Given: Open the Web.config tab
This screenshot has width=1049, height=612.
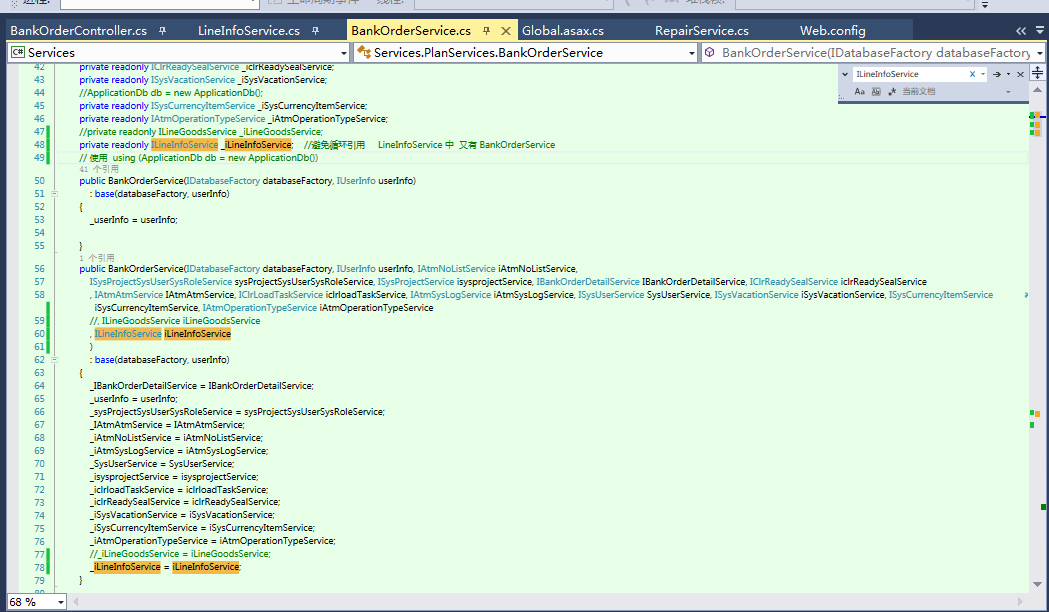Looking at the screenshot, I should [x=832, y=31].
